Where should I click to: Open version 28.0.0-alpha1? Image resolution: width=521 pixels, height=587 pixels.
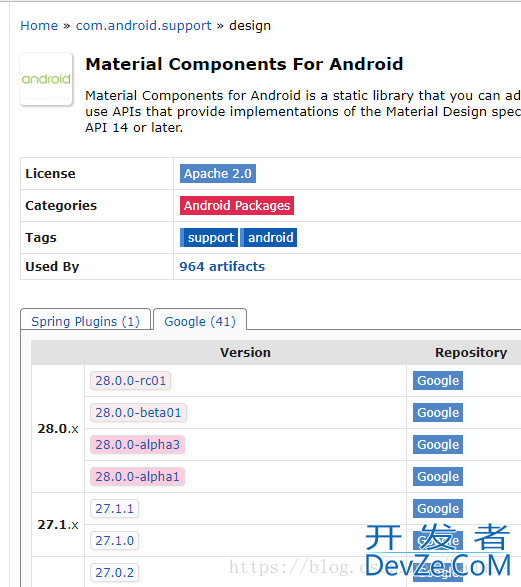[137, 477]
